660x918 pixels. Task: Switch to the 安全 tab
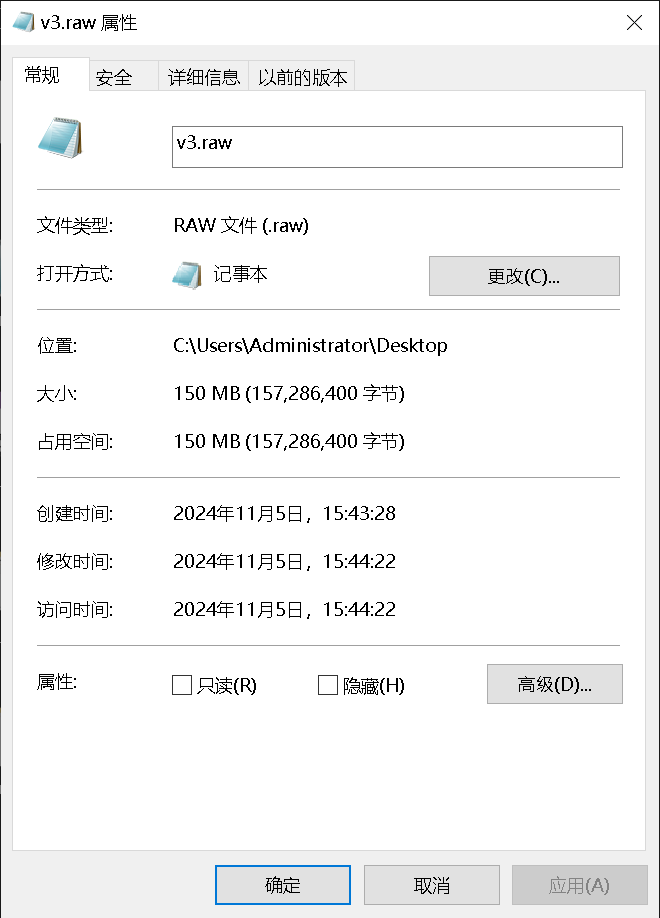[114, 77]
